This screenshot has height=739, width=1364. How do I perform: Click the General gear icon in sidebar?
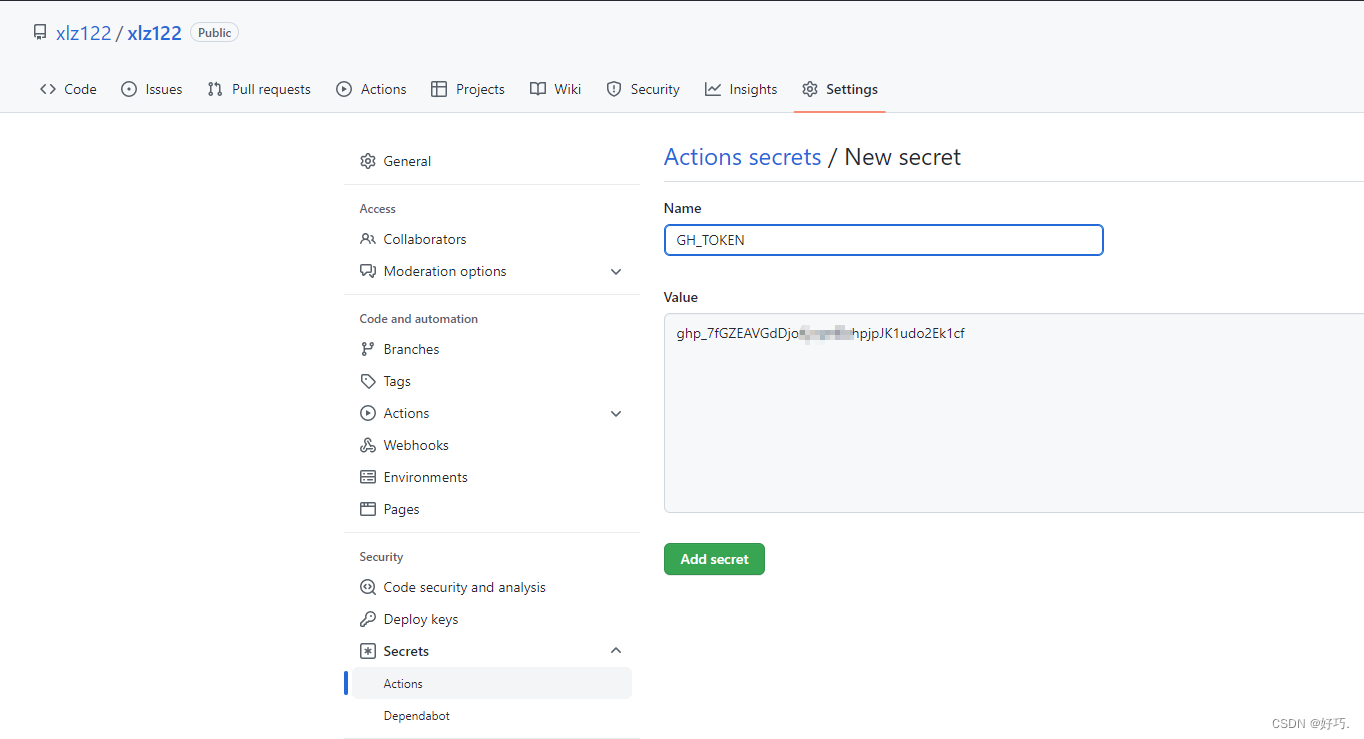[x=368, y=161]
